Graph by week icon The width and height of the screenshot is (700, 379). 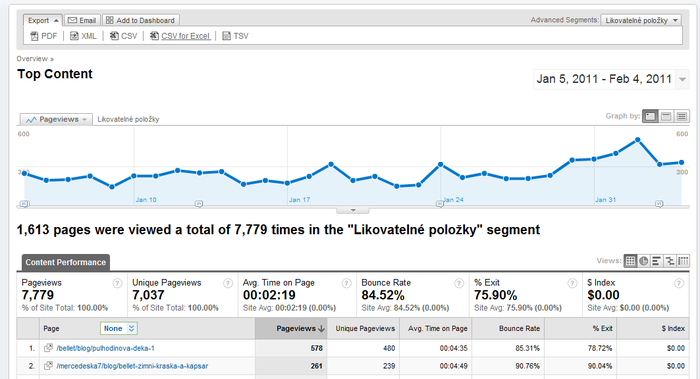coord(666,117)
